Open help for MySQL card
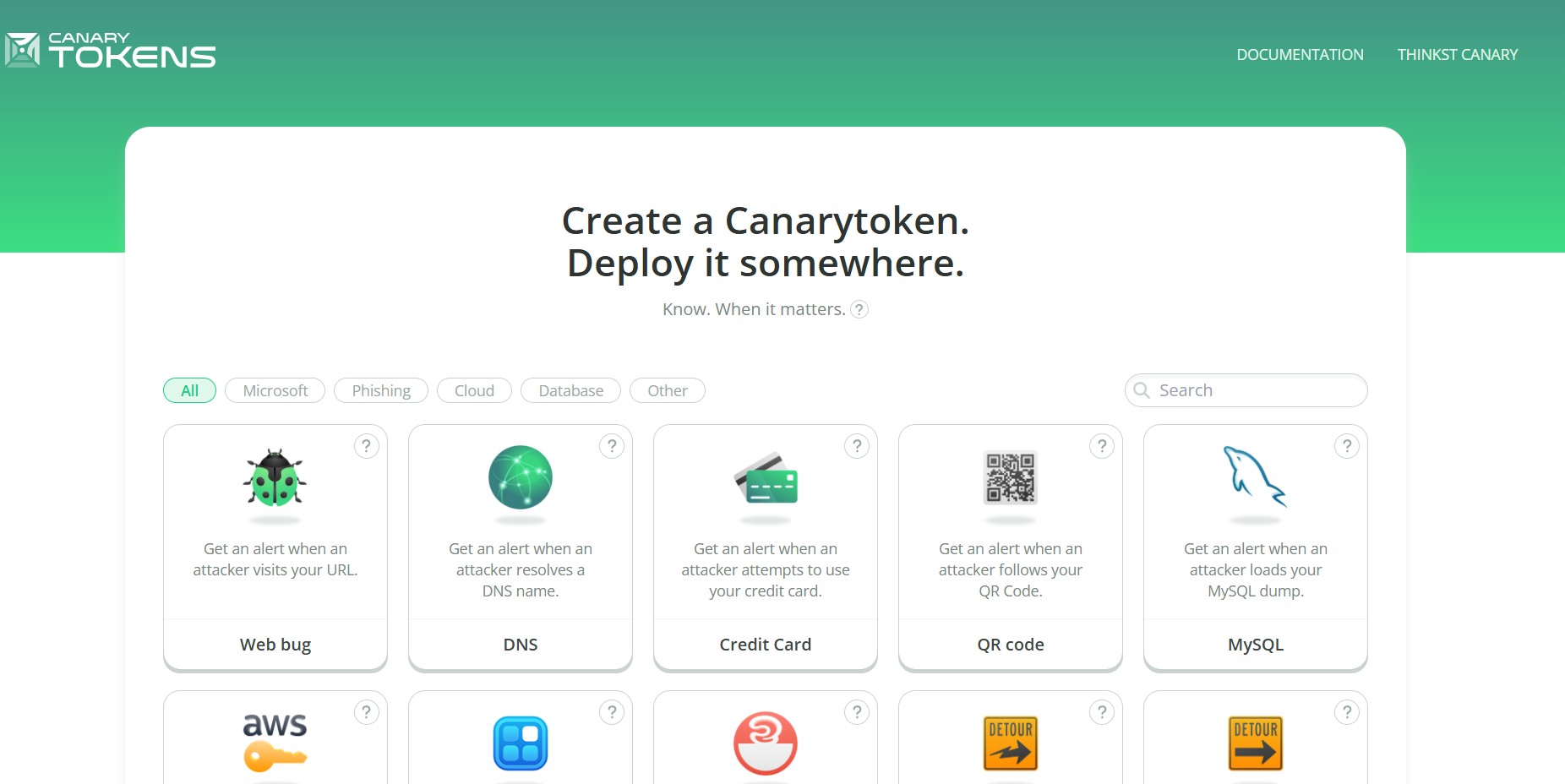 1347,446
